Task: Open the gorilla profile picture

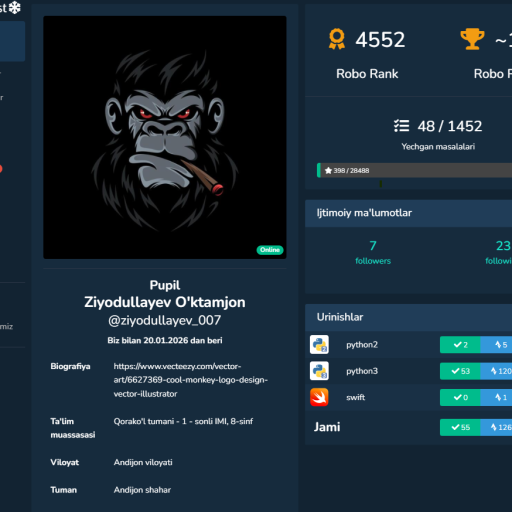Action: 165,137
